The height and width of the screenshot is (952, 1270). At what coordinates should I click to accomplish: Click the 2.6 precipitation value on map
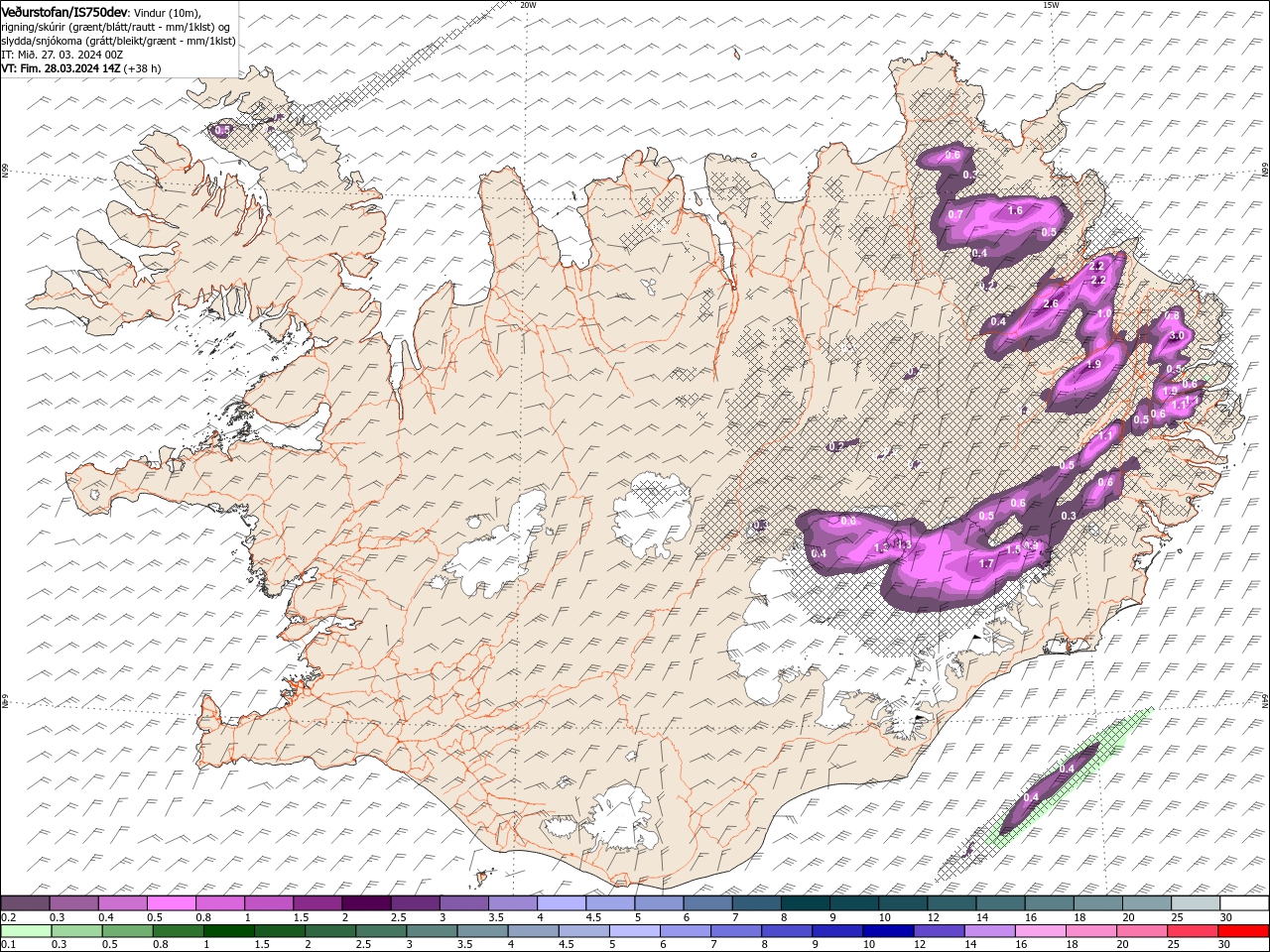tap(1052, 303)
